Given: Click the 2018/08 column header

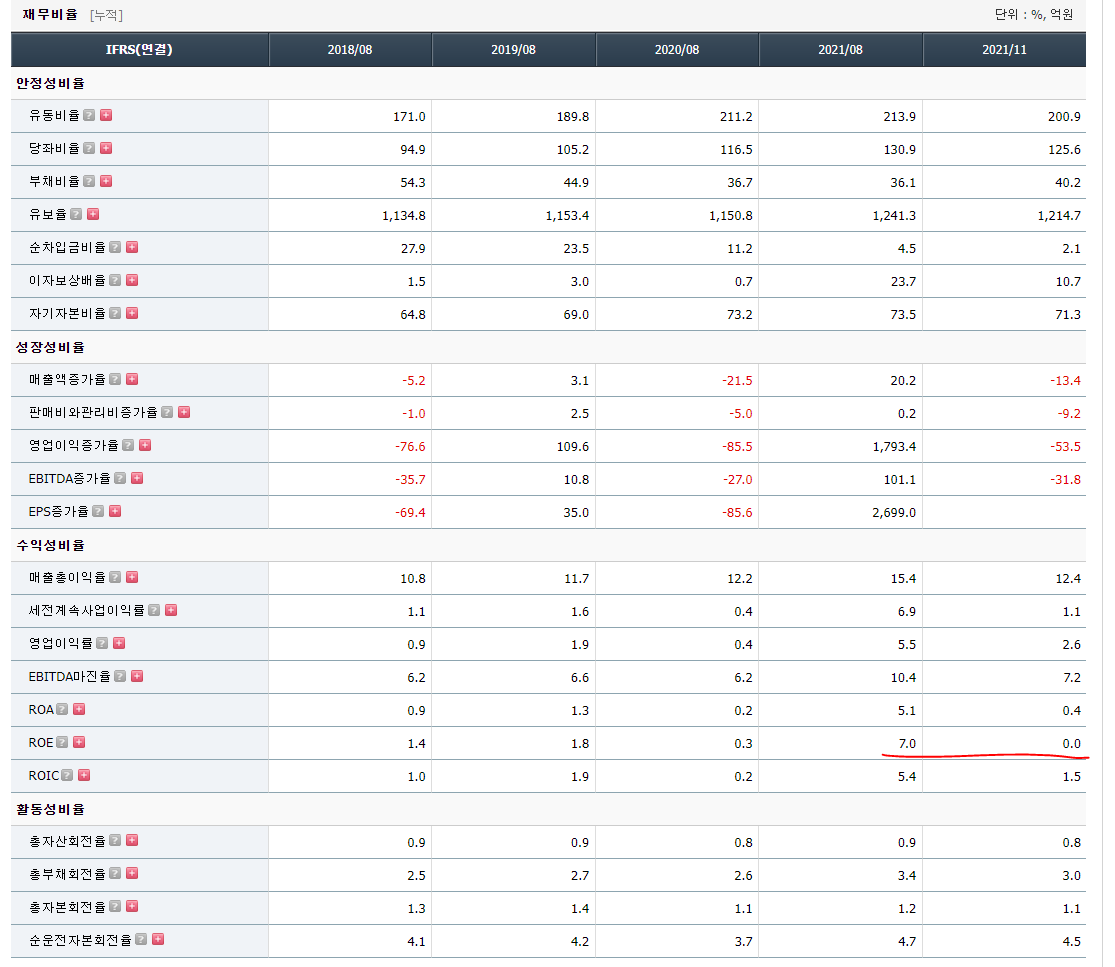Looking at the screenshot, I should 350,50.
